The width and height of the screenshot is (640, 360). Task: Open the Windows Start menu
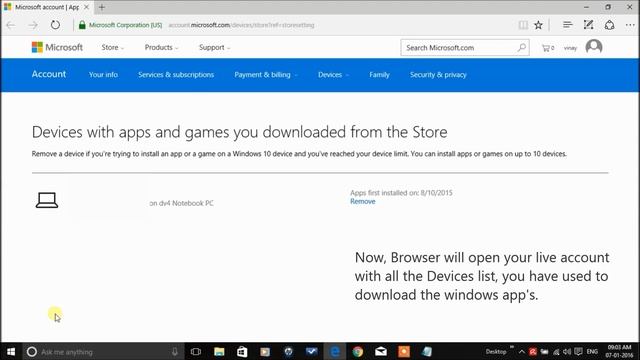click(x=11, y=351)
